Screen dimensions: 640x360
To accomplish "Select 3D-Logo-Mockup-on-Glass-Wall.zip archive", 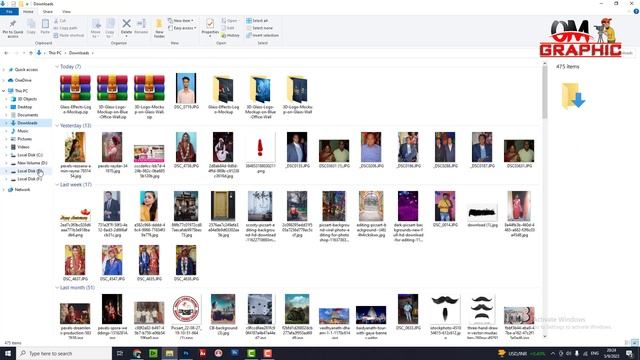I will 149,96.
